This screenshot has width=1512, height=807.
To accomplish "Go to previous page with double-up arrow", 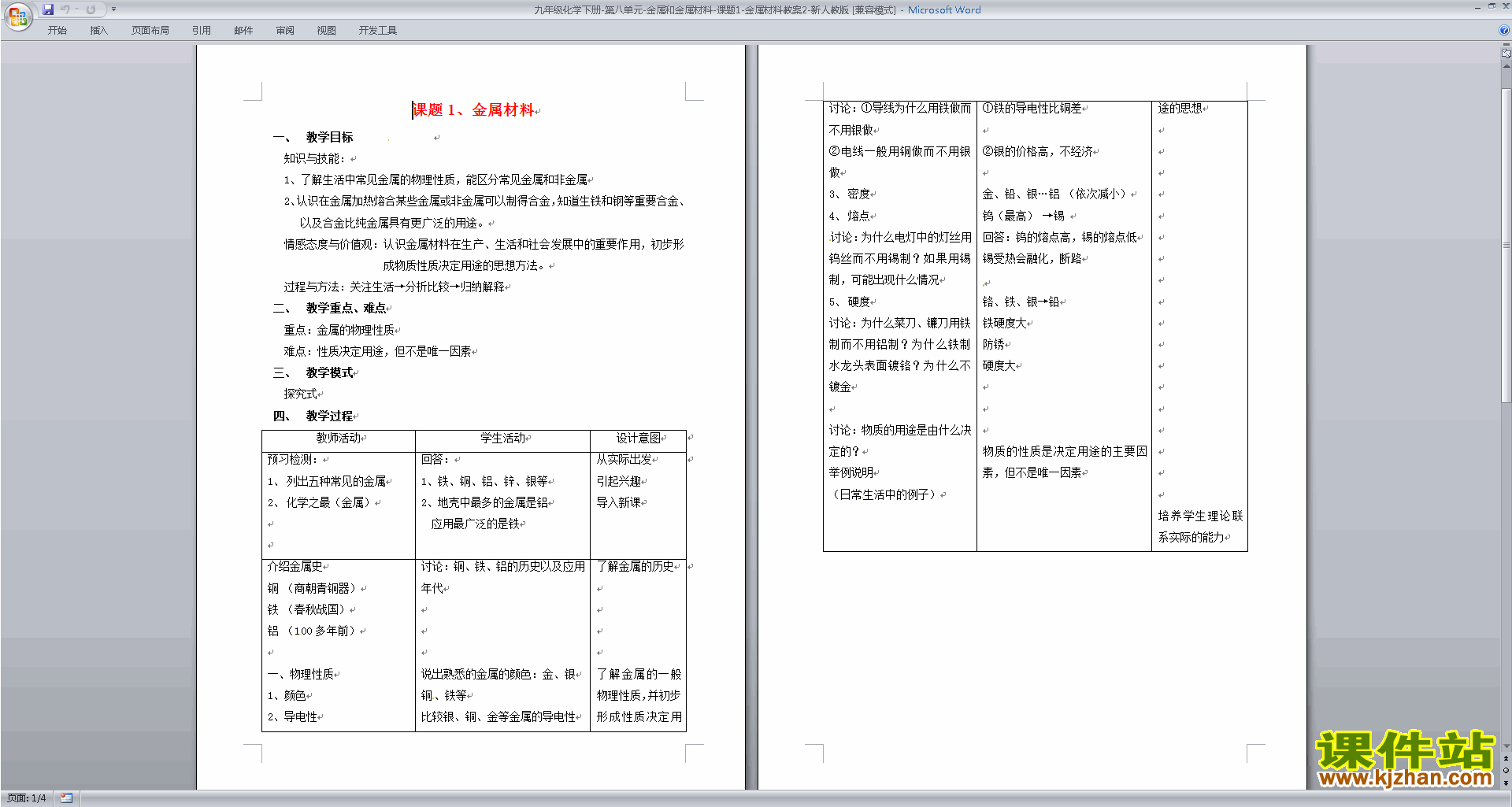I will pos(1506,759).
